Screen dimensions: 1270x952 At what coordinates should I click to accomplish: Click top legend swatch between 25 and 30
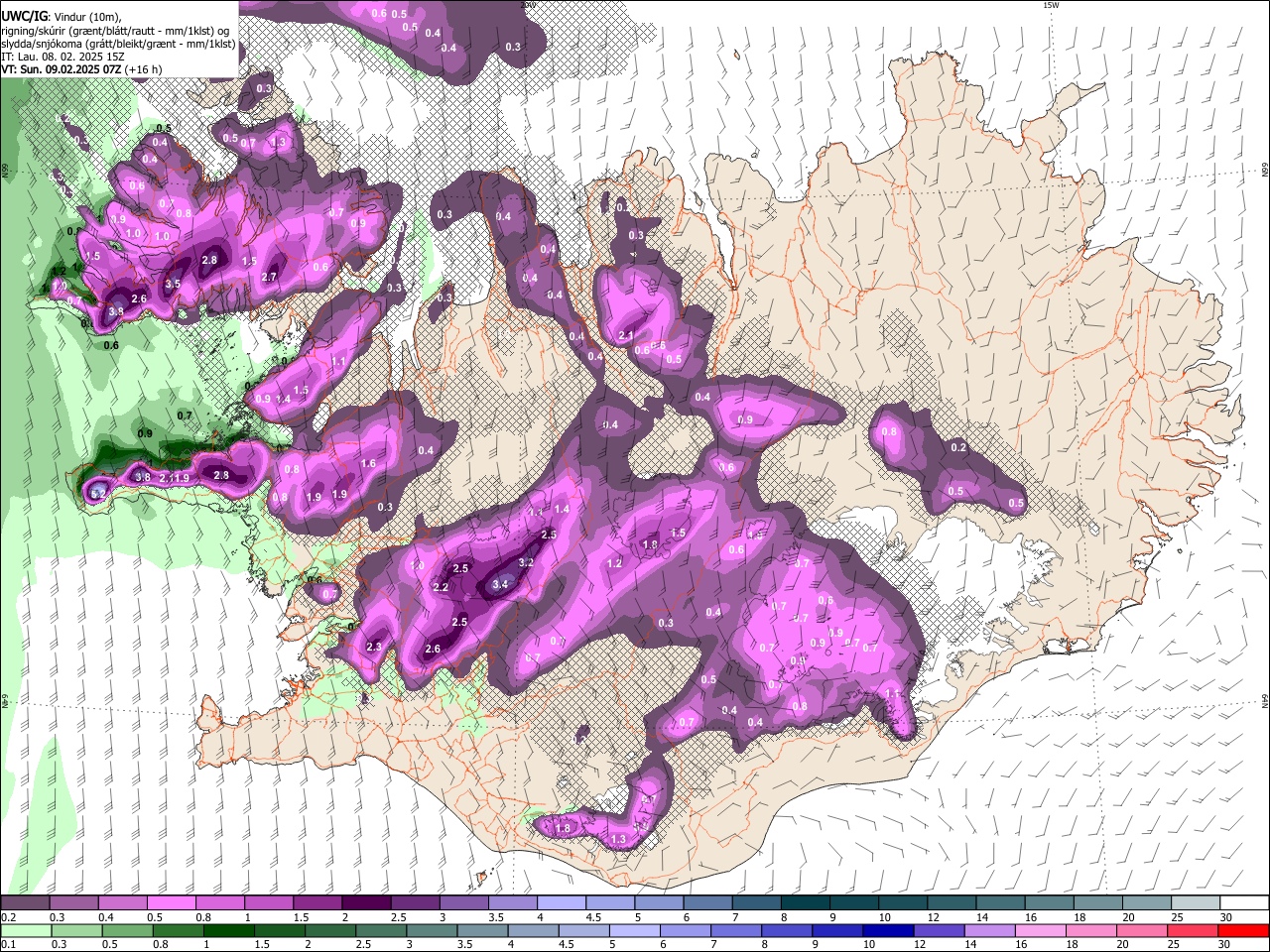tap(1197, 903)
